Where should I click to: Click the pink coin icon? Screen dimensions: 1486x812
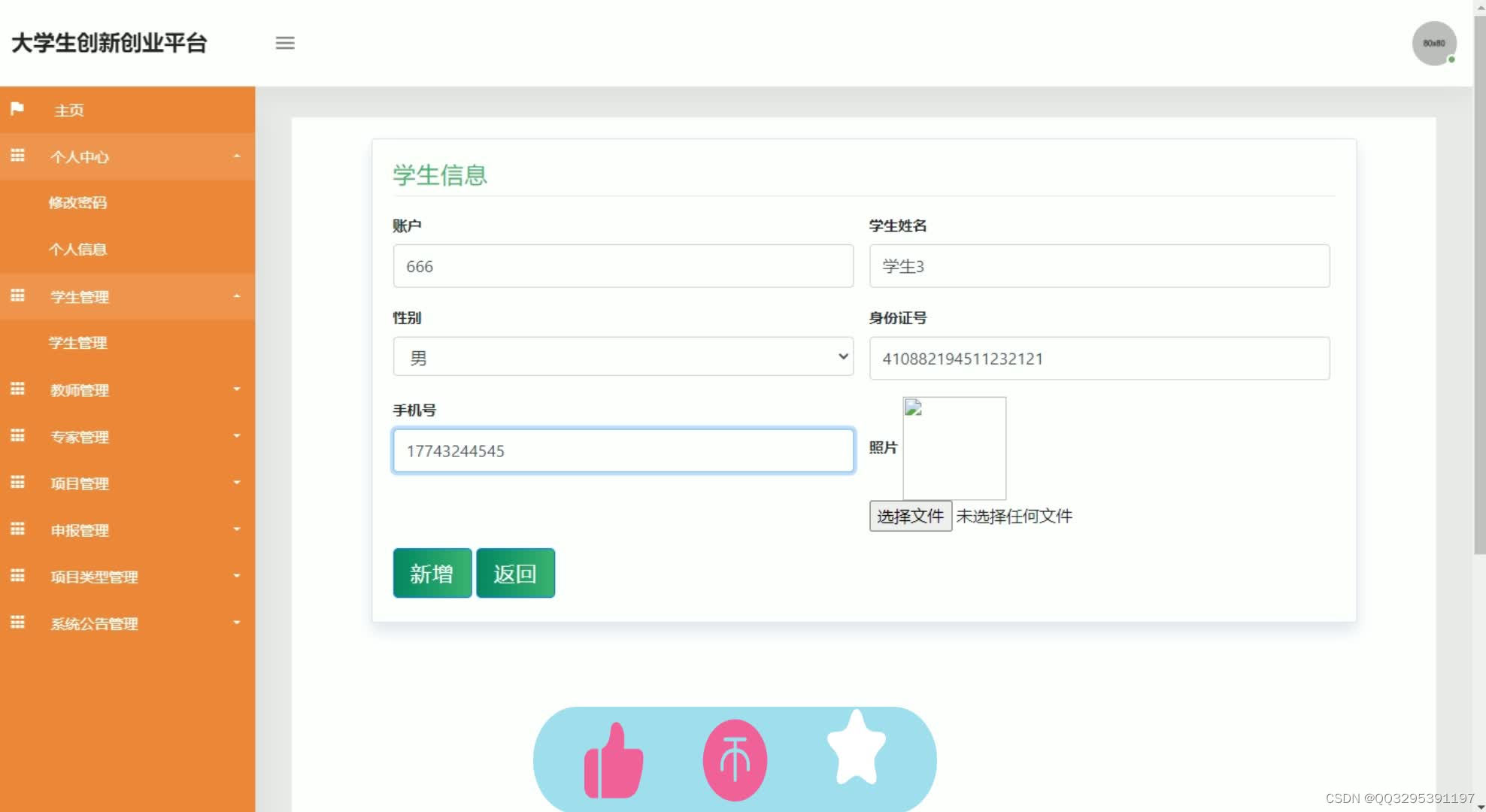735,759
